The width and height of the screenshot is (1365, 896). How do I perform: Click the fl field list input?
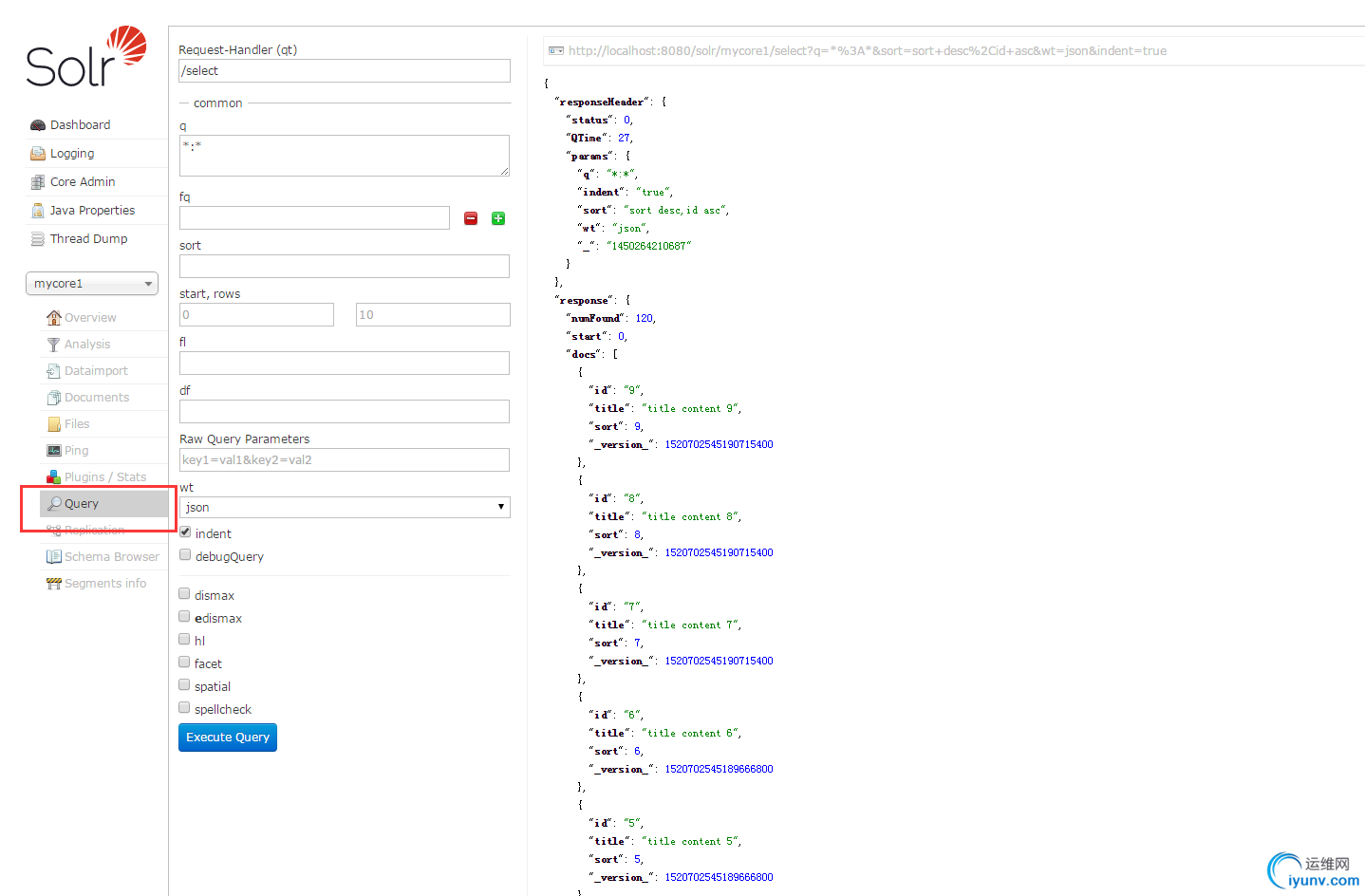click(345, 363)
